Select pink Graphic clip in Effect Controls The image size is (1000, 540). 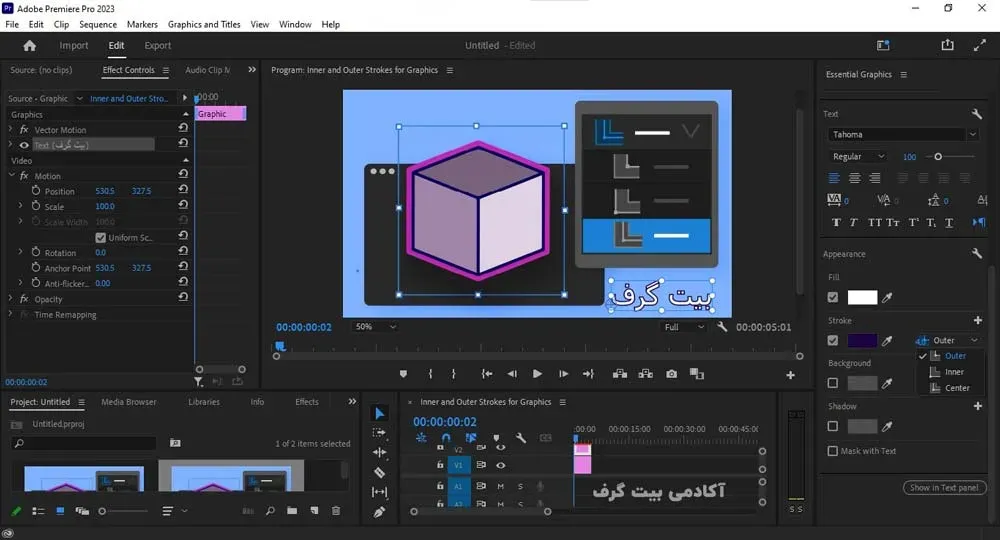coord(220,113)
